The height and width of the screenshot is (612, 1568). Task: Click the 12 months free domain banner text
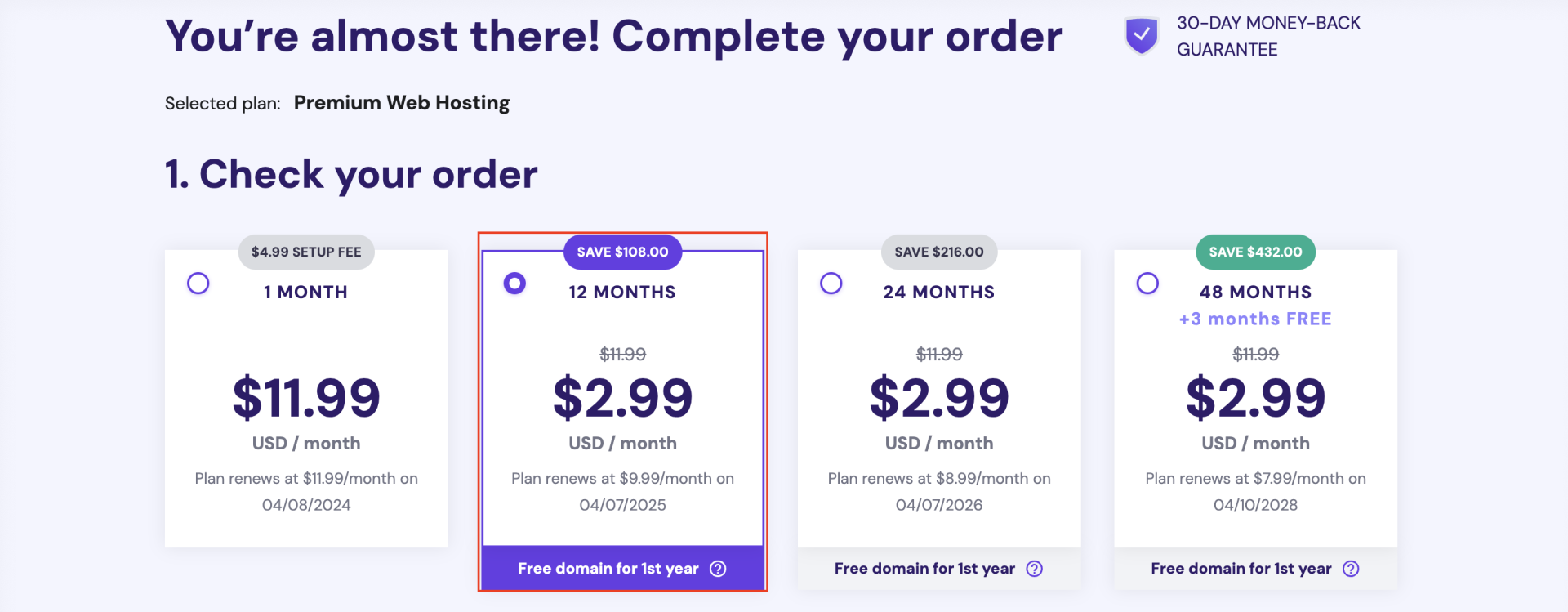click(x=608, y=569)
